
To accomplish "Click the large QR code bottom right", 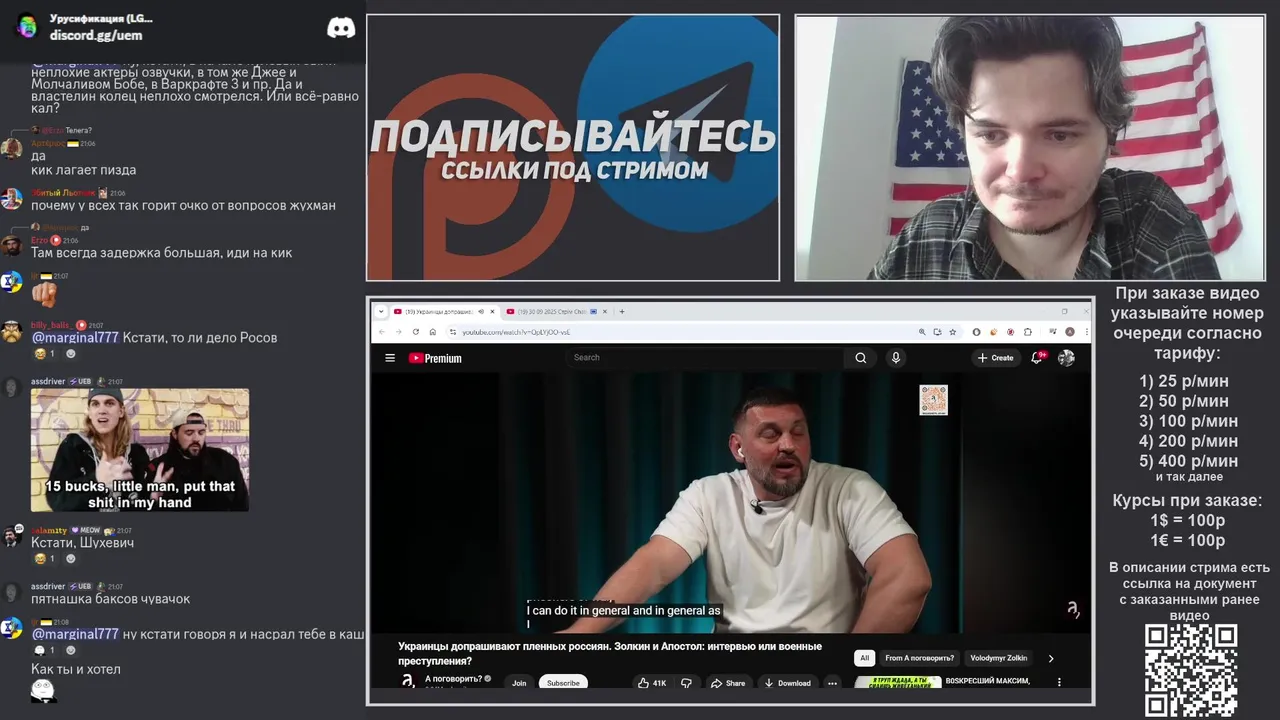I will pyautogui.click(x=1191, y=671).
